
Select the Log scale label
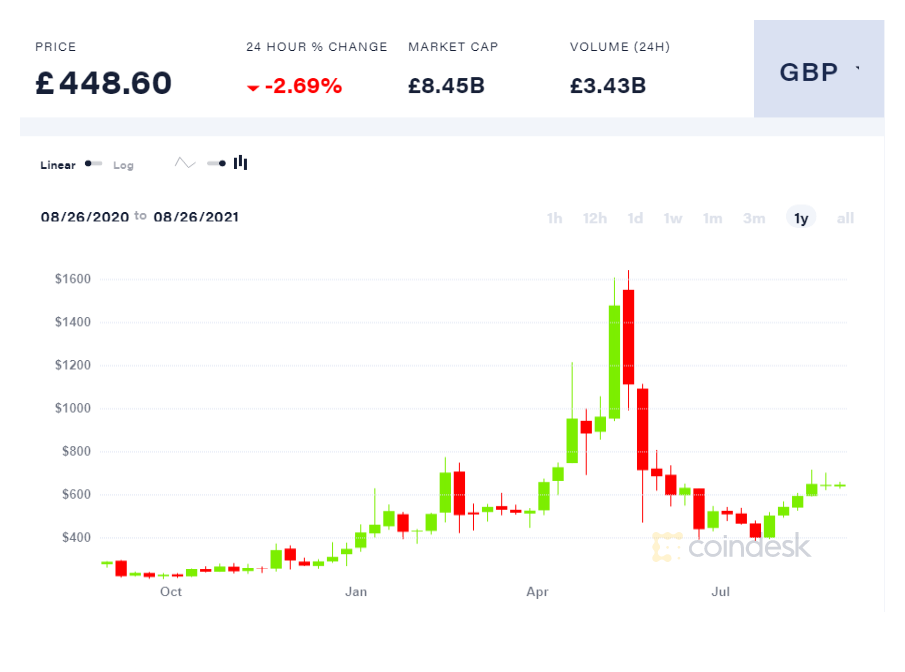point(123,165)
